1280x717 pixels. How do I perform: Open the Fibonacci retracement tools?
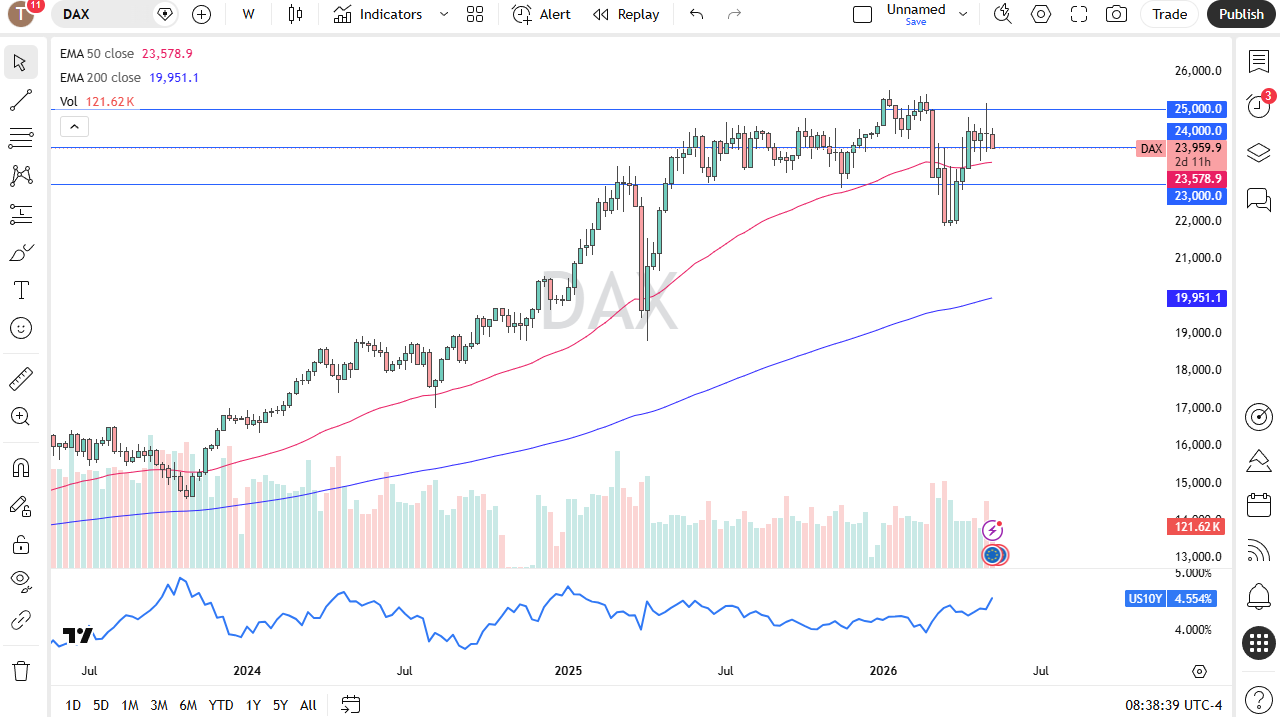pos(20,138)
